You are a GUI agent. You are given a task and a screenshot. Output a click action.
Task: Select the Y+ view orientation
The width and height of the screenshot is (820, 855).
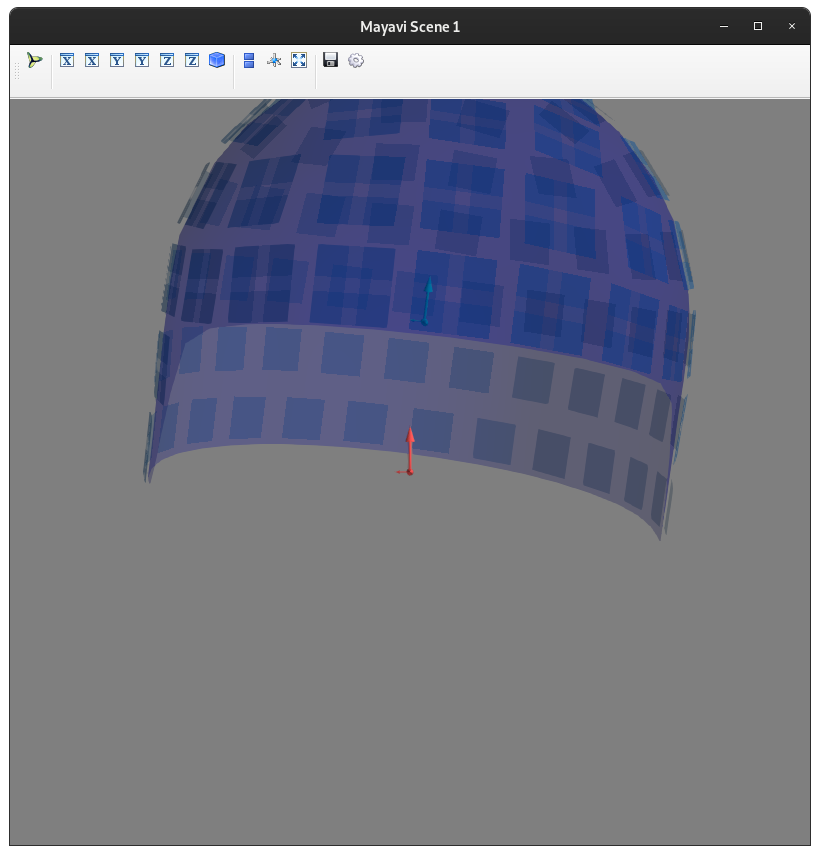click(116, 60)
